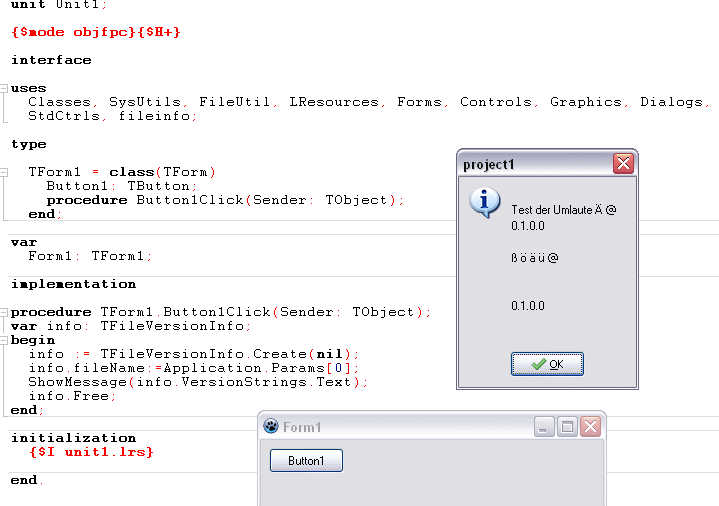Click 'TFileVersionInfo.Create(nil)' in code
The image size is (719, 506).
[x=226, y=354]
